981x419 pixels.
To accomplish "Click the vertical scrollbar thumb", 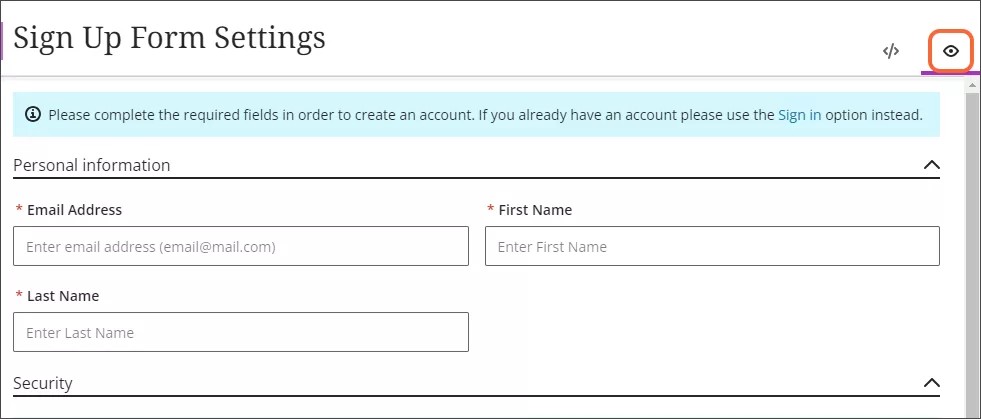I will pos(970,250).
